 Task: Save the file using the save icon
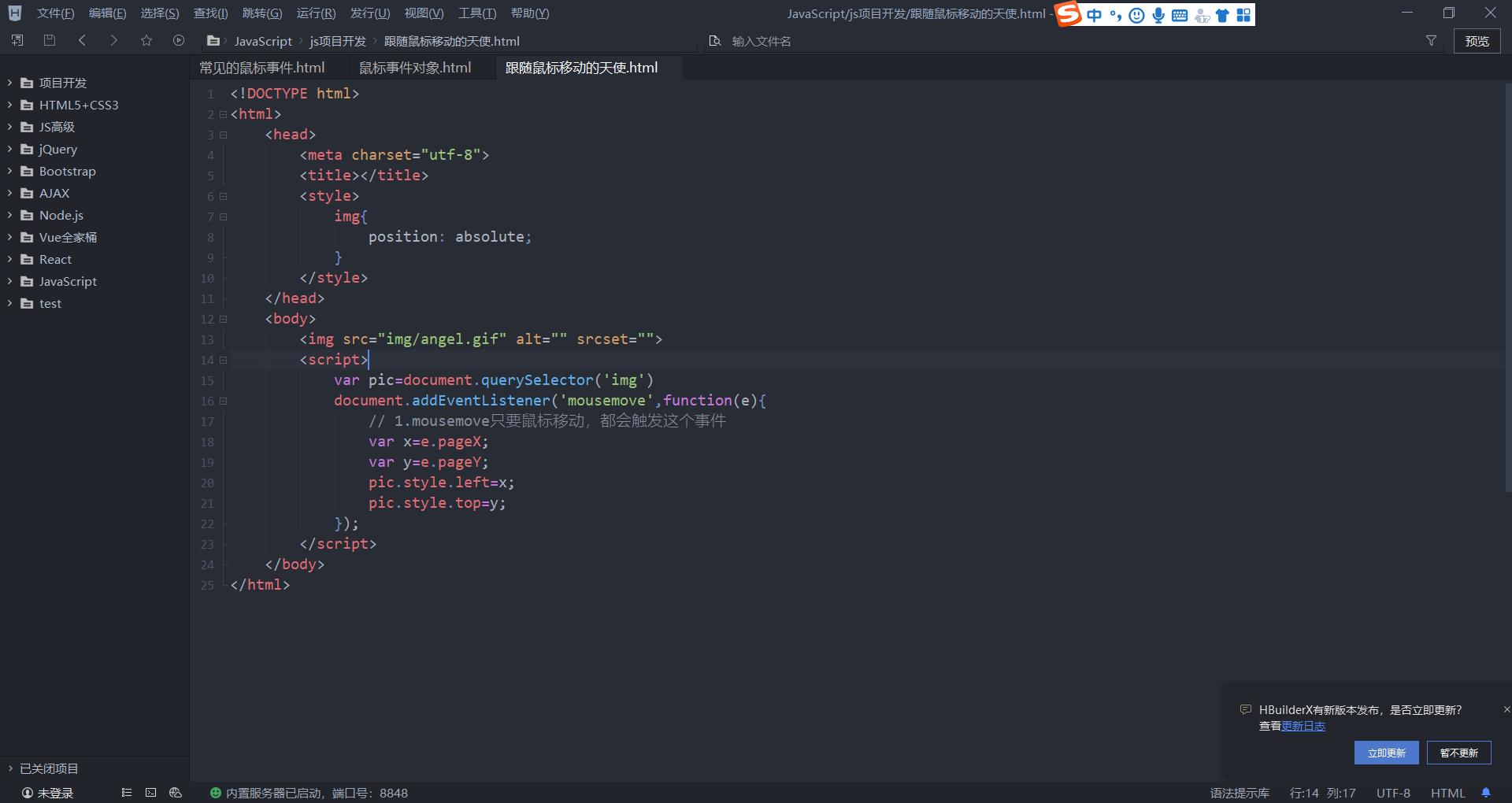click(49, 40)
